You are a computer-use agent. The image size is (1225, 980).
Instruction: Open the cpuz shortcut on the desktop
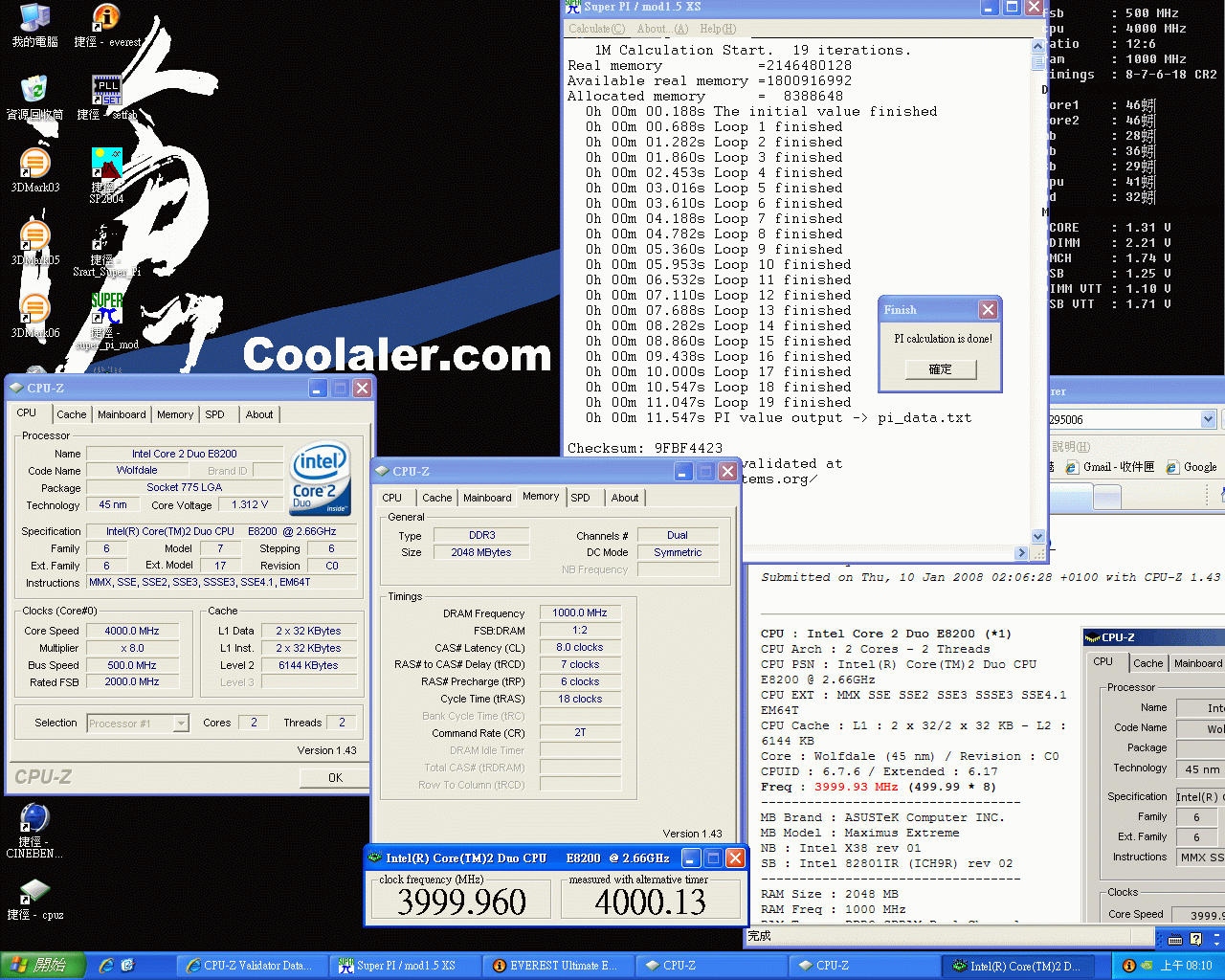34,900
